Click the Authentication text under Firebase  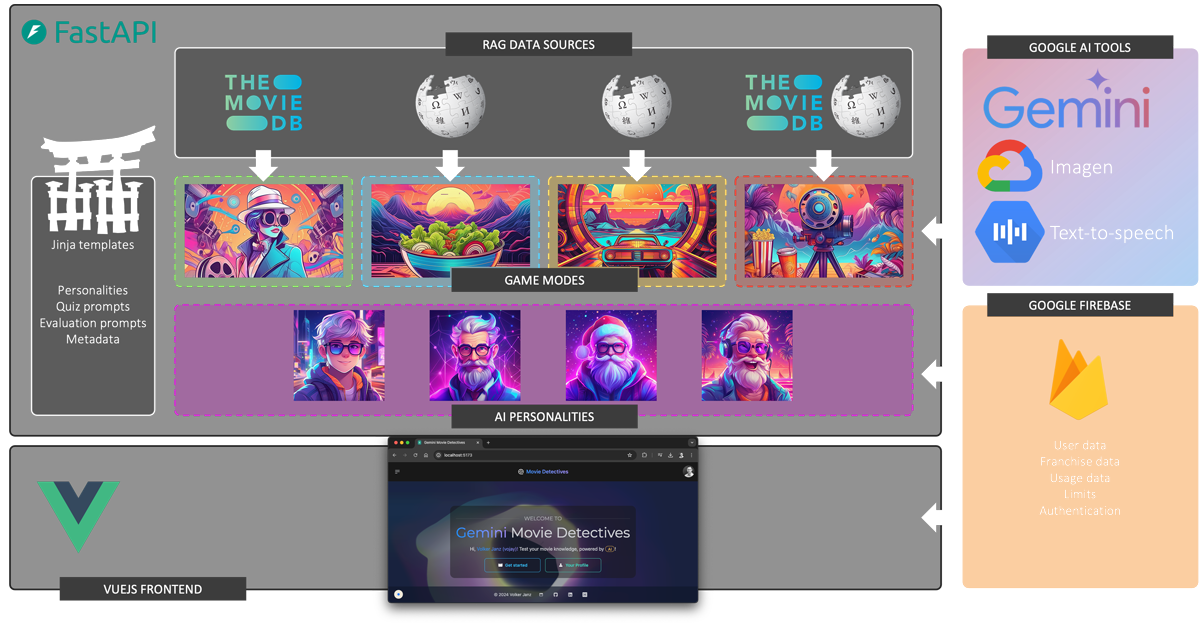[1080, 510]
